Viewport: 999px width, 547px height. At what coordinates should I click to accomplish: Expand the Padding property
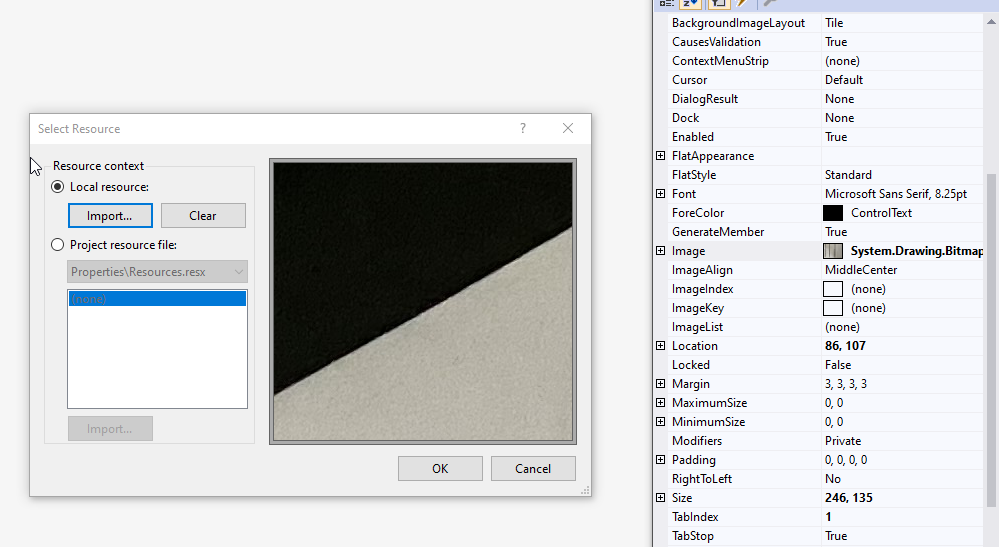pos(661,460)
